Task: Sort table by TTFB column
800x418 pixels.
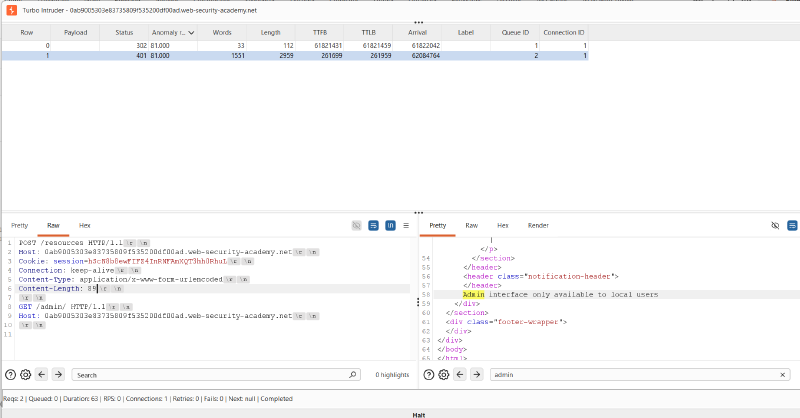Action: click(320, 33)
